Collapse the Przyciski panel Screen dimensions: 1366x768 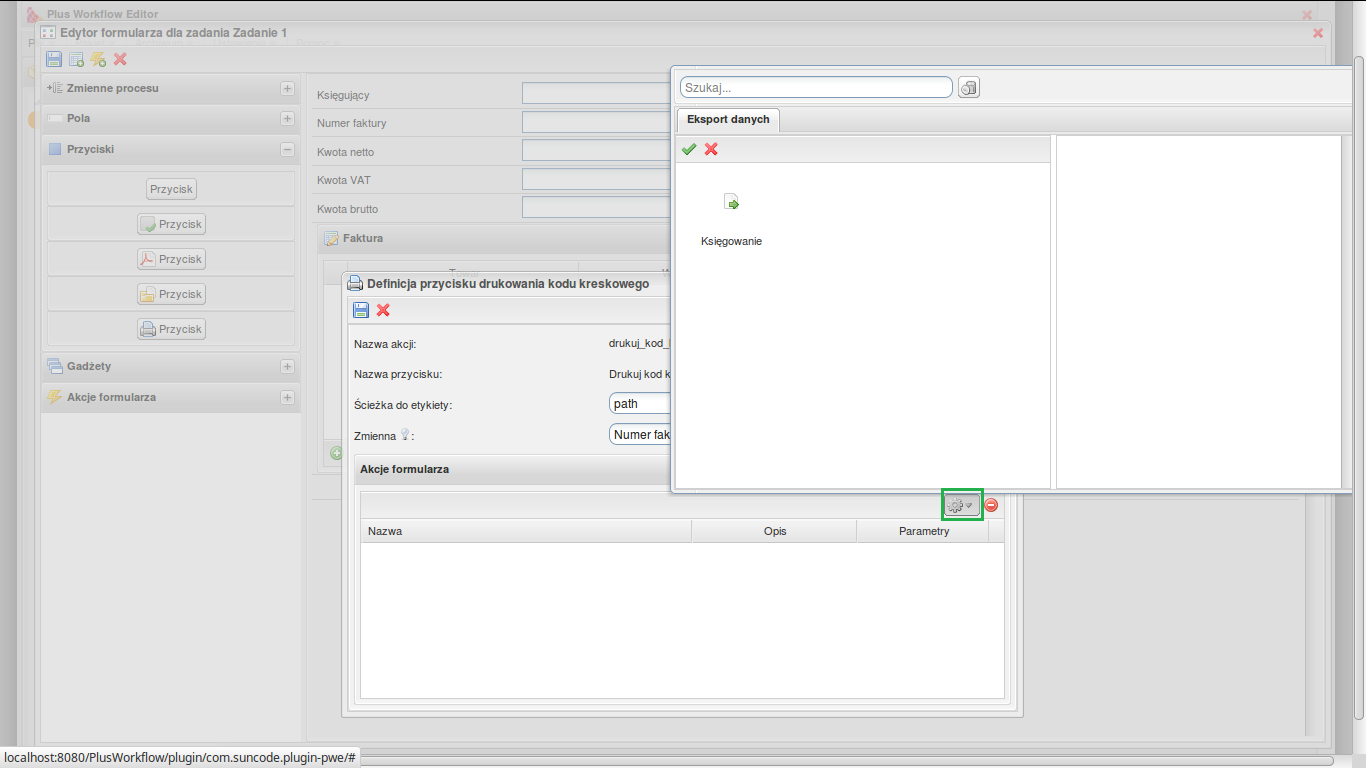coord(287,149)
